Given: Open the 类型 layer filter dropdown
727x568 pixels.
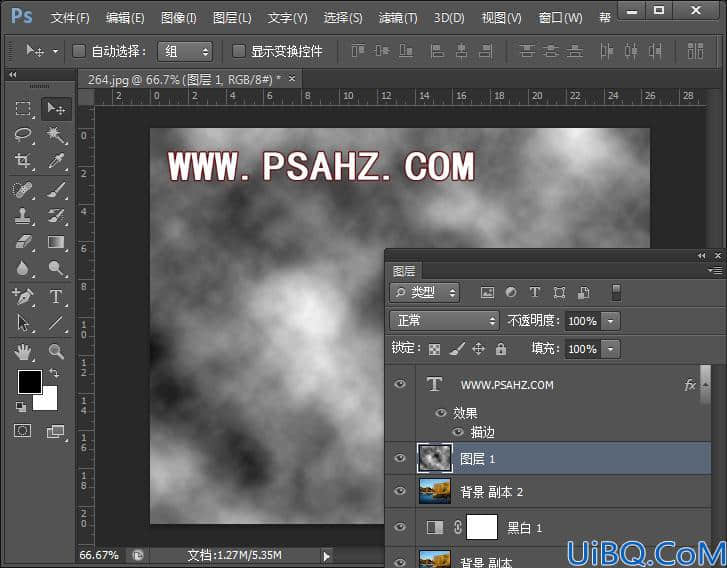Looking at the screenshot, I should tap(425, 293).
